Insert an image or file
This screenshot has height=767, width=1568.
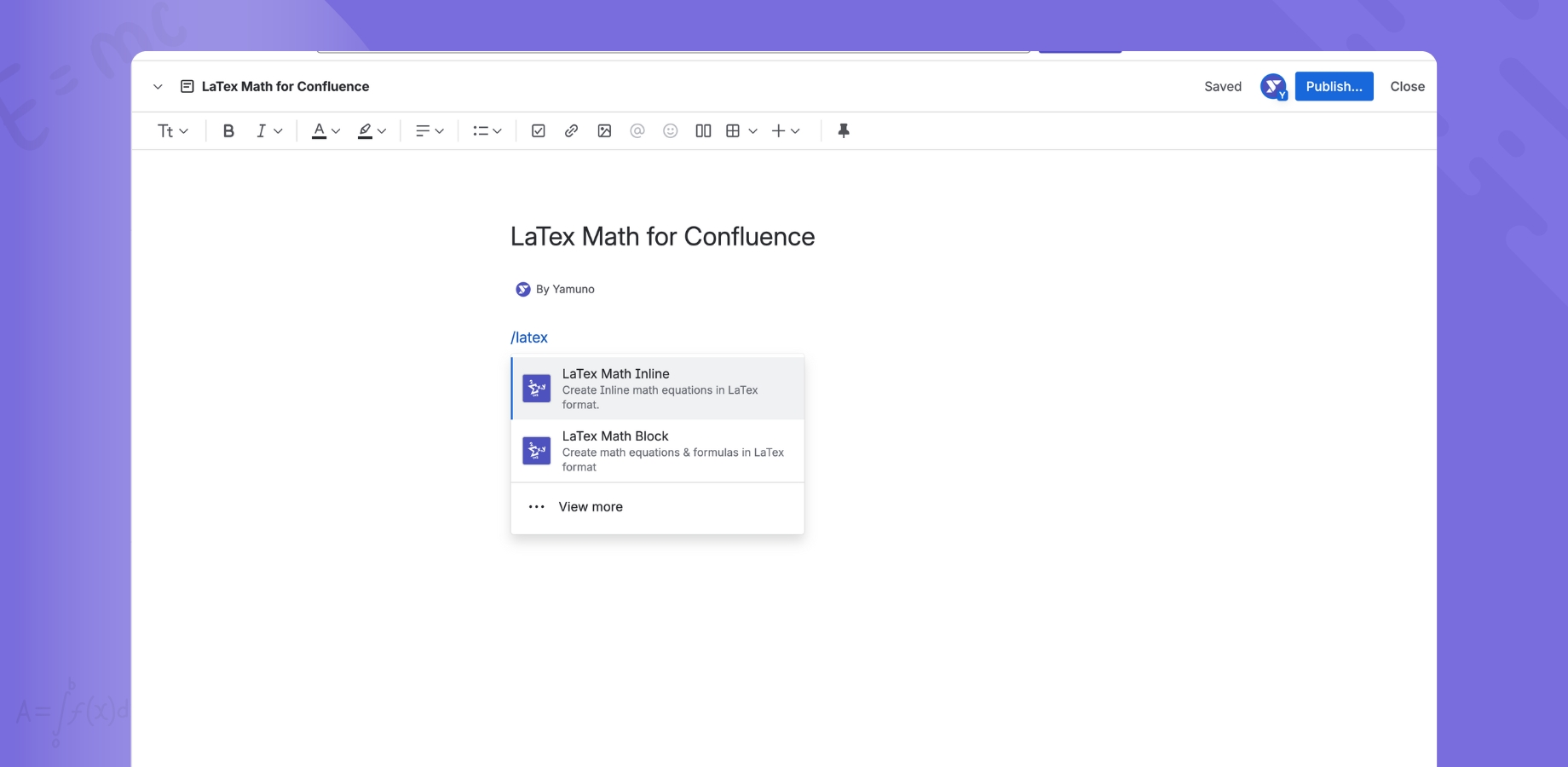coord(604,131)
